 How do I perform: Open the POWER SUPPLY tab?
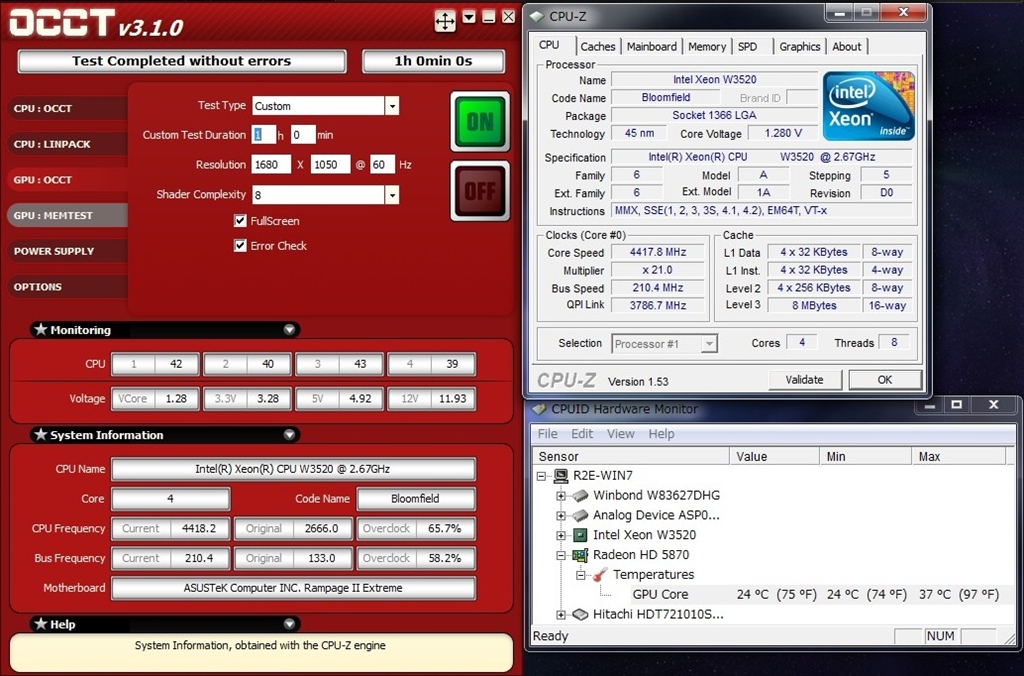click(67, 251)
